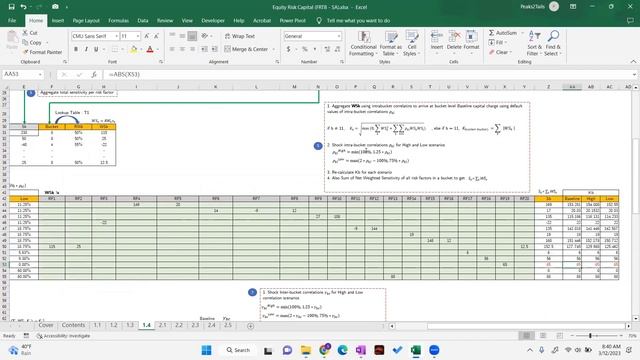
Task: Expand Merge & Center dropdown arrow
Action: [x=273, y=49]
